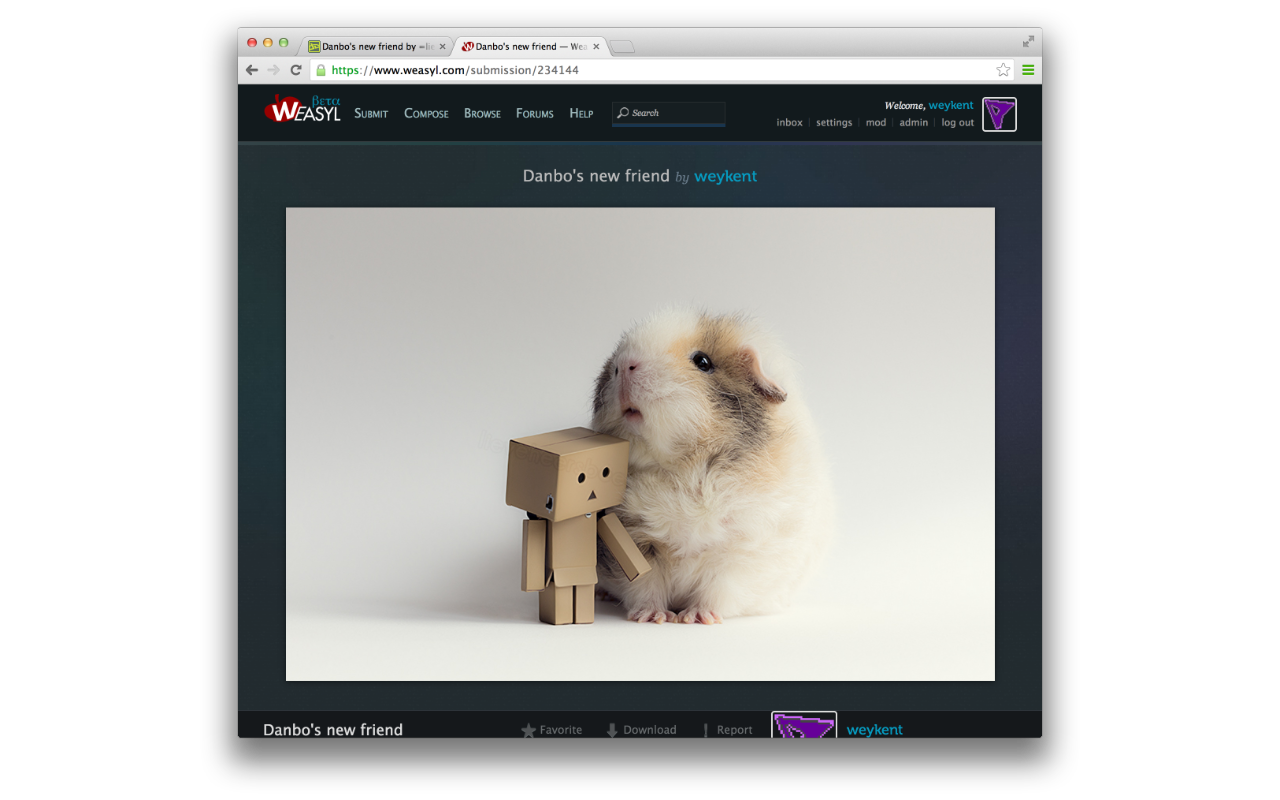Select the Danbo's new friend — Weasyl tab
1280x800 pixels.
530,46
